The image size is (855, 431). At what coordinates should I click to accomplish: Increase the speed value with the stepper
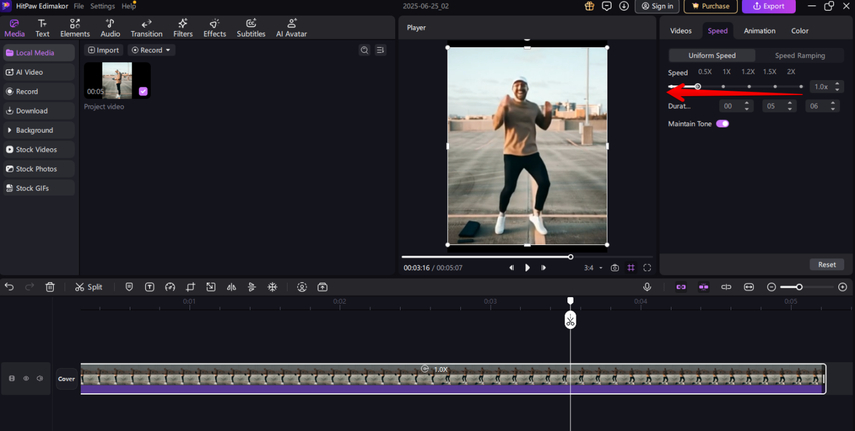pyautogui.click(x=838, y=84)
